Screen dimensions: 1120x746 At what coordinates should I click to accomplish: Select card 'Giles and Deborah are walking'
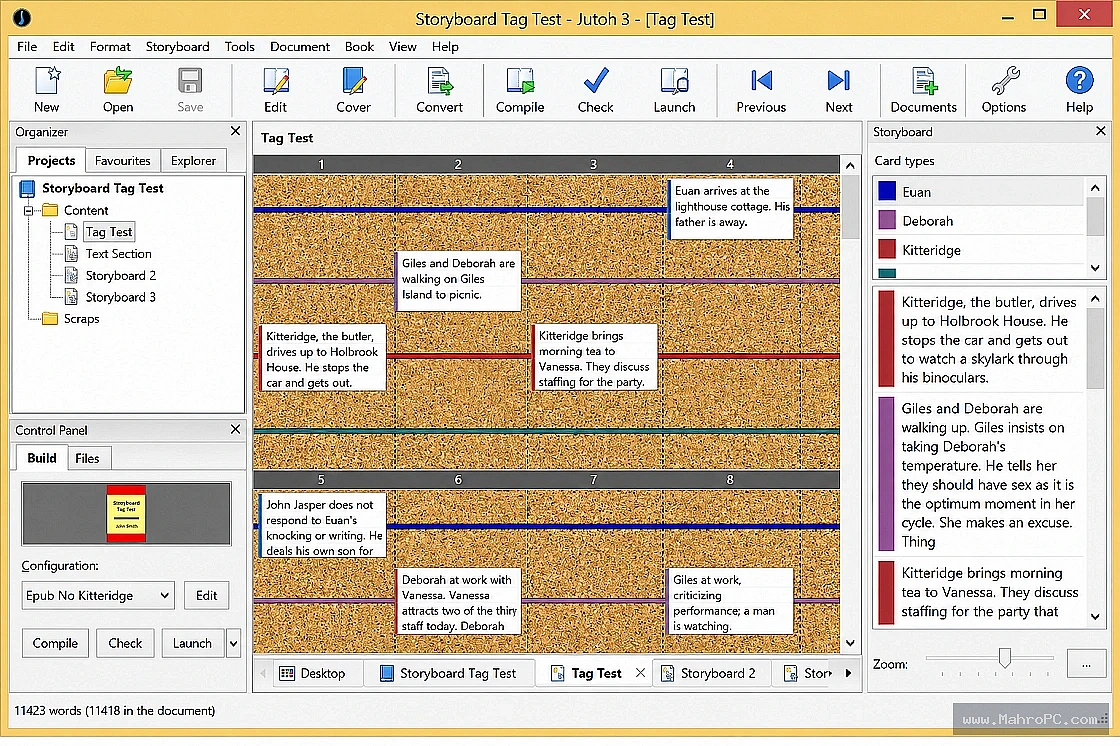click(458, 280)
